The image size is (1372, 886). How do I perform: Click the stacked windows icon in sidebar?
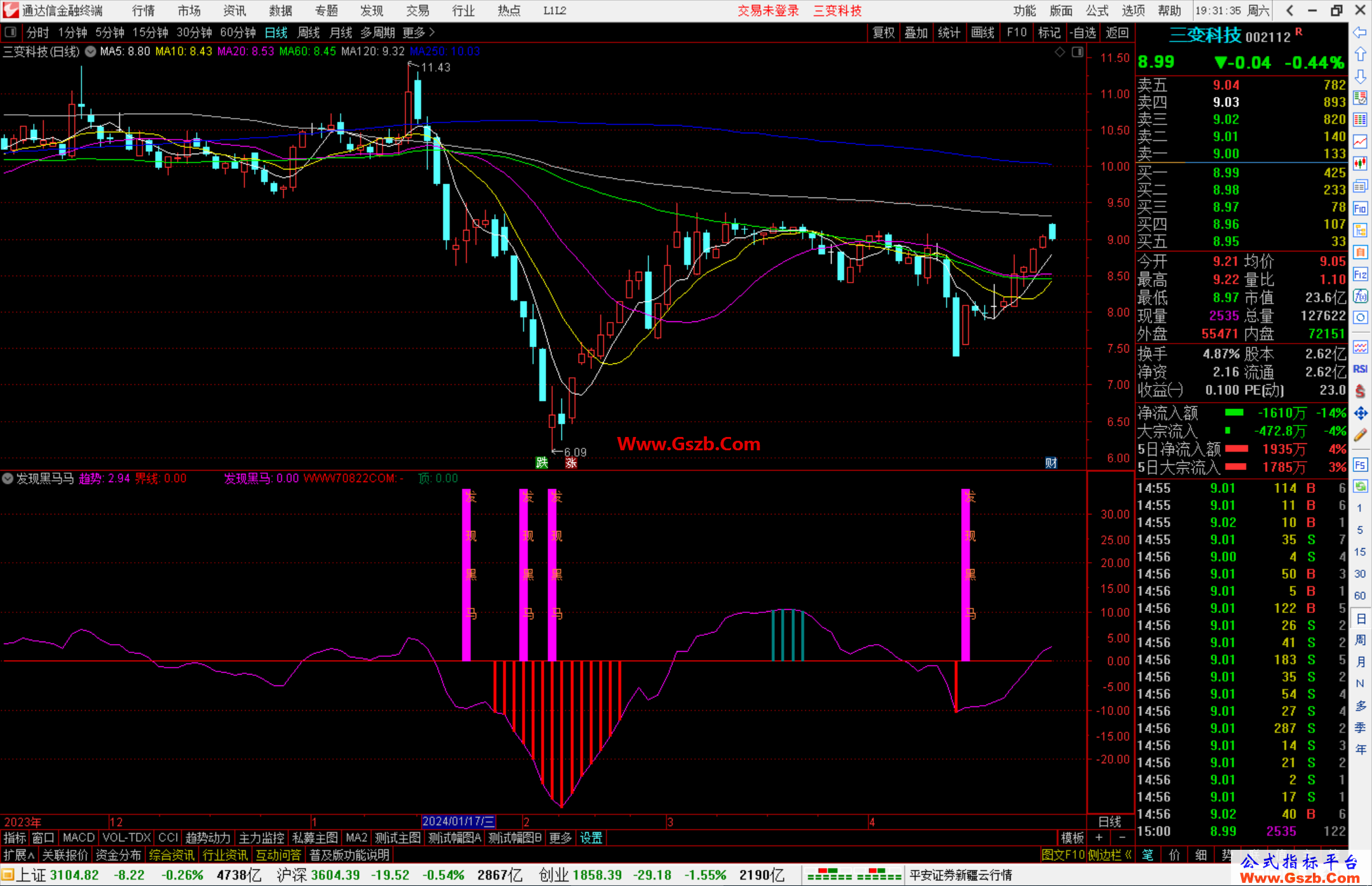point(1360,186)
